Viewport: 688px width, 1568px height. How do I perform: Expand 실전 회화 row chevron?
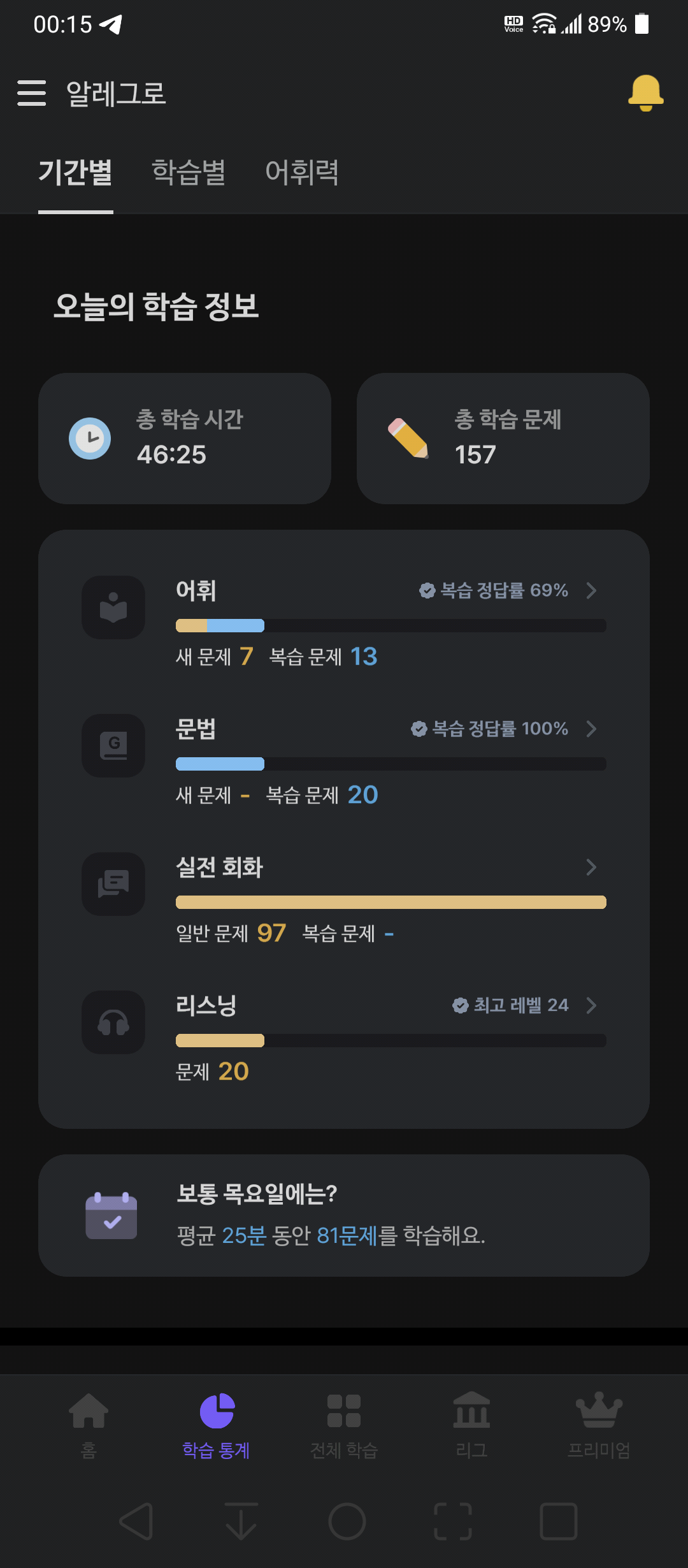point(591,867)
